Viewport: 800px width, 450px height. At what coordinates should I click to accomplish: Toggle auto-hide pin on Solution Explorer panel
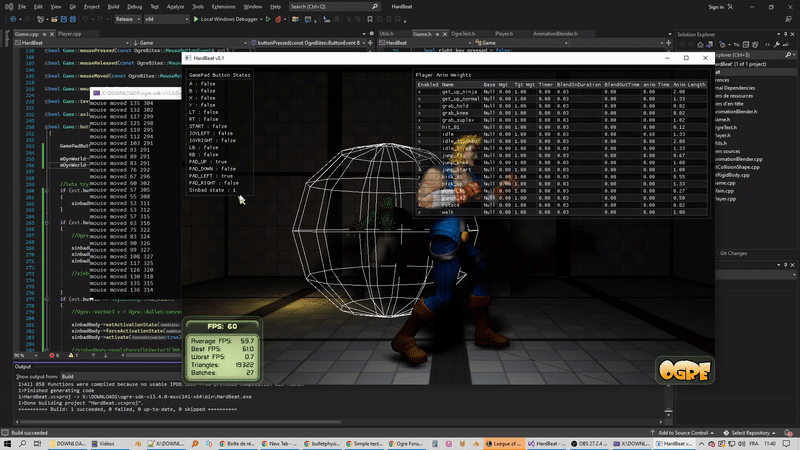tap(786, 34)
